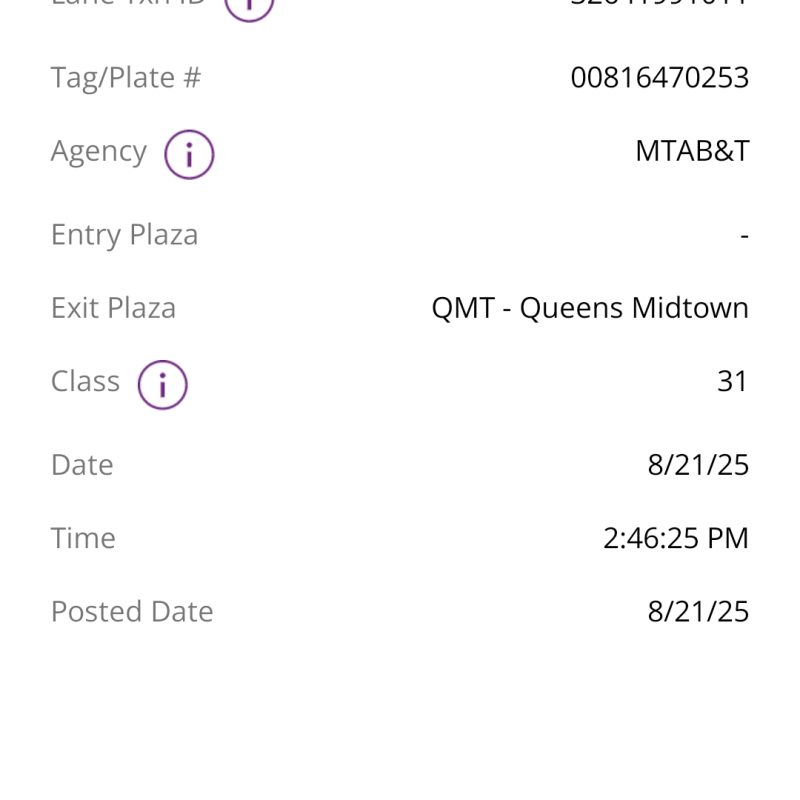Viewport: 800px width, 800px height.
Task: Select the MTAB&T agency value
Action: click(692, 151)
